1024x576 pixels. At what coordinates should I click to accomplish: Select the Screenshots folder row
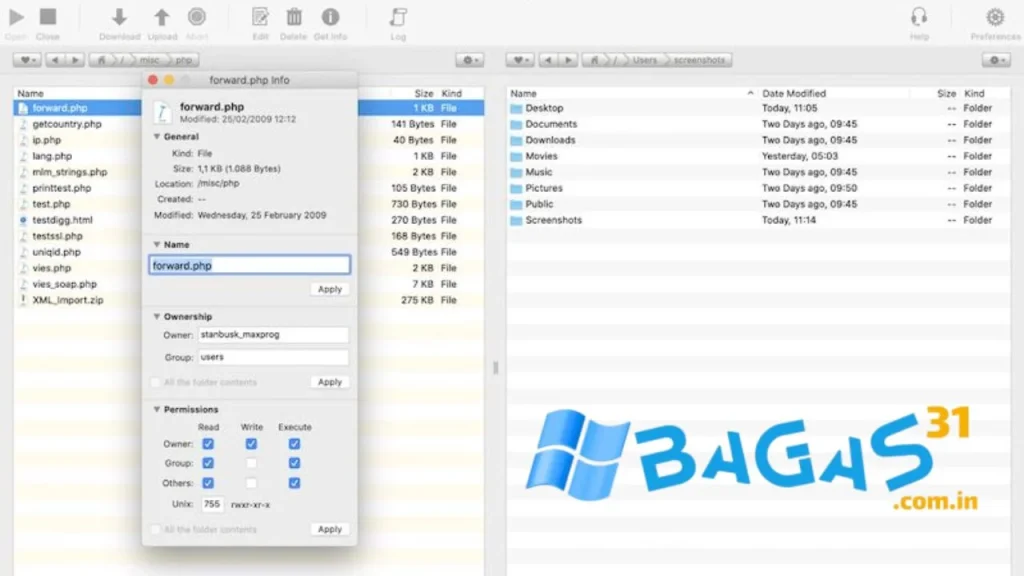coord(758,220)
